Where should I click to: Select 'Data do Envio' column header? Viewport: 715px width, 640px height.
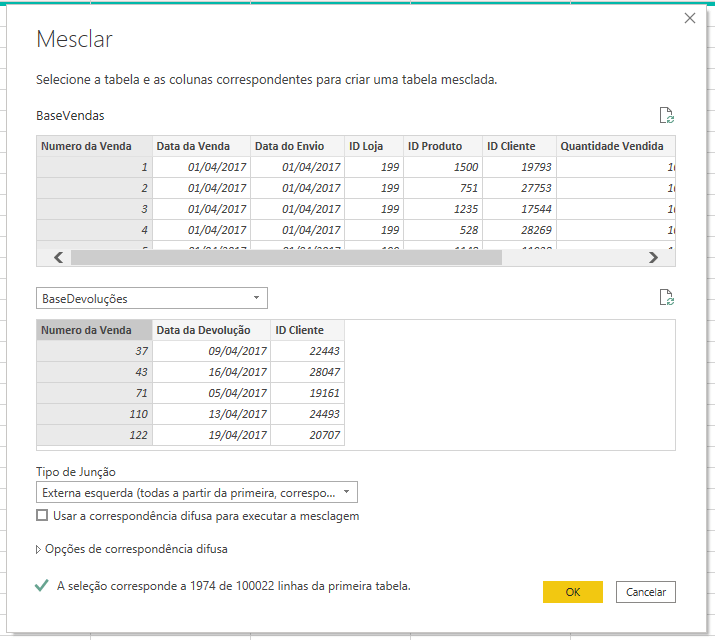point(298,146)
